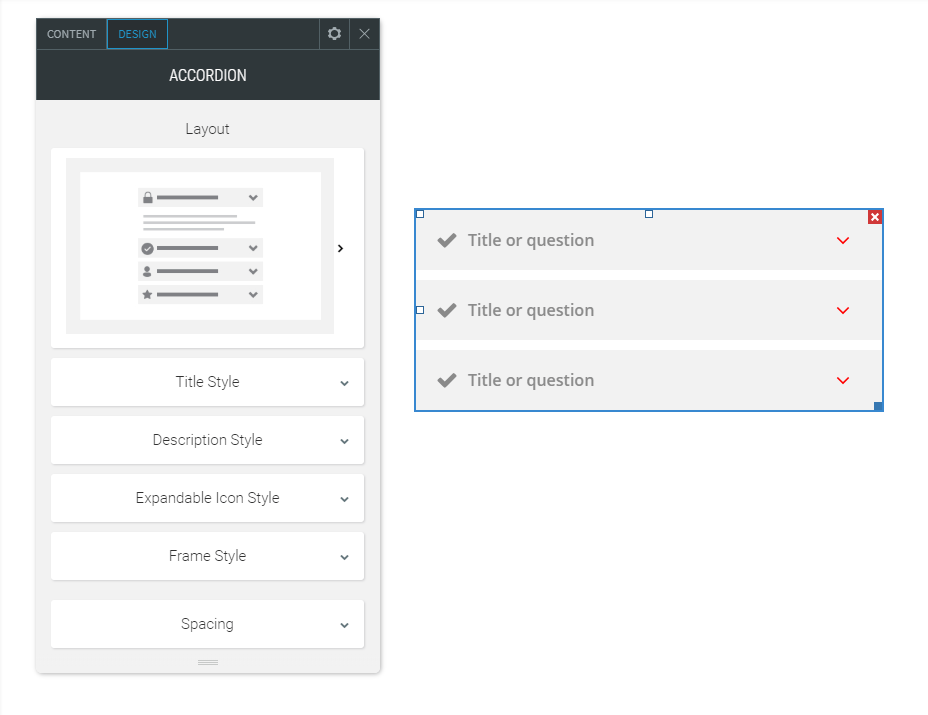Open the Frame Style settings
This screenshot has height=715, width=928.
pyautogui.click(x=207, y=556)
